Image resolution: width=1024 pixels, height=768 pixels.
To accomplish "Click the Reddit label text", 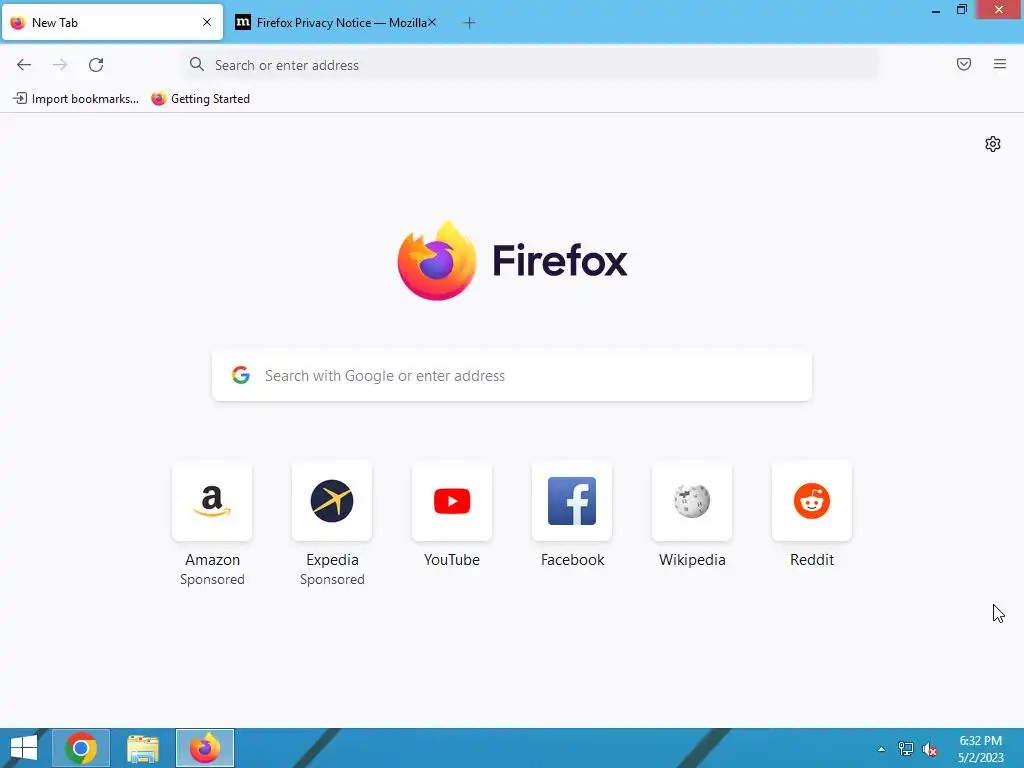I will pyautogui.click(x=812, y=560).
